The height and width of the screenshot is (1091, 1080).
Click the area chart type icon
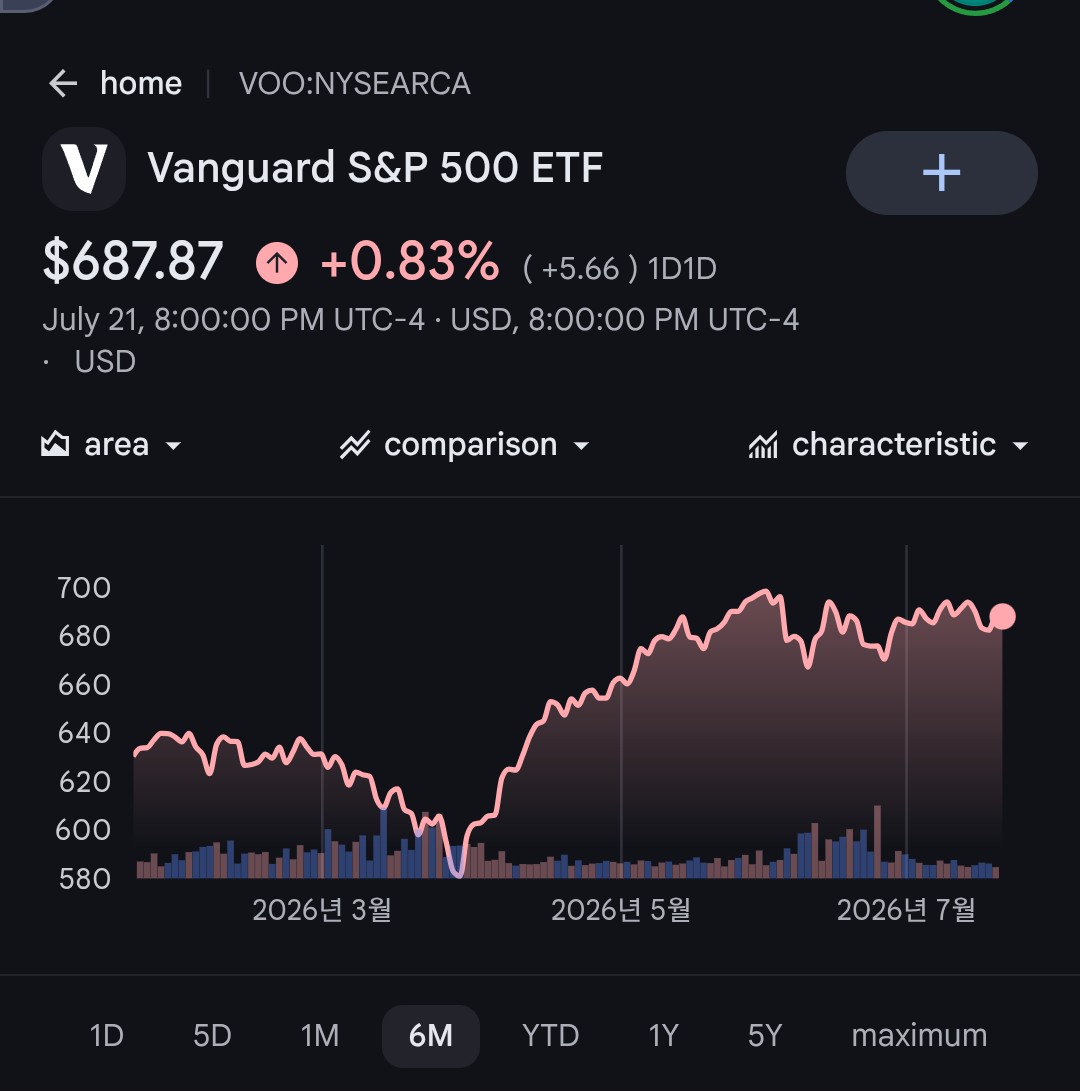click(55, 444)
